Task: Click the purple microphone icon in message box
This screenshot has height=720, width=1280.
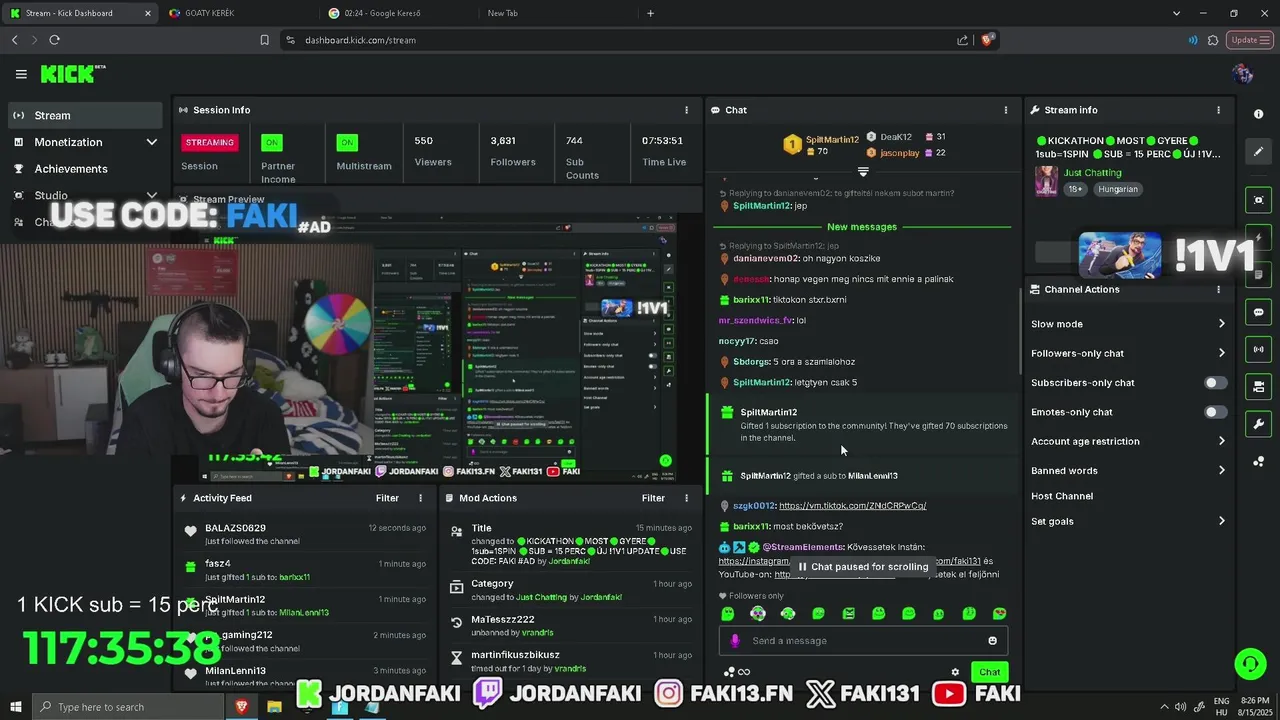Action: point(735,641)
